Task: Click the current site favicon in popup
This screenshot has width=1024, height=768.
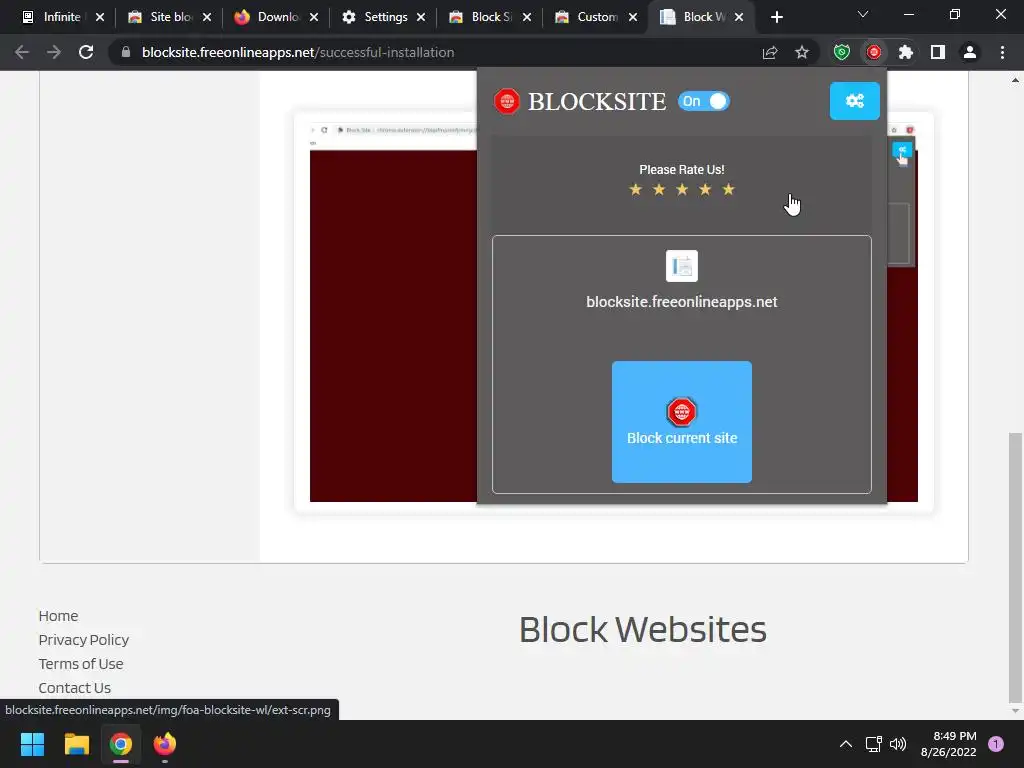Action: [x=682, y=266]
